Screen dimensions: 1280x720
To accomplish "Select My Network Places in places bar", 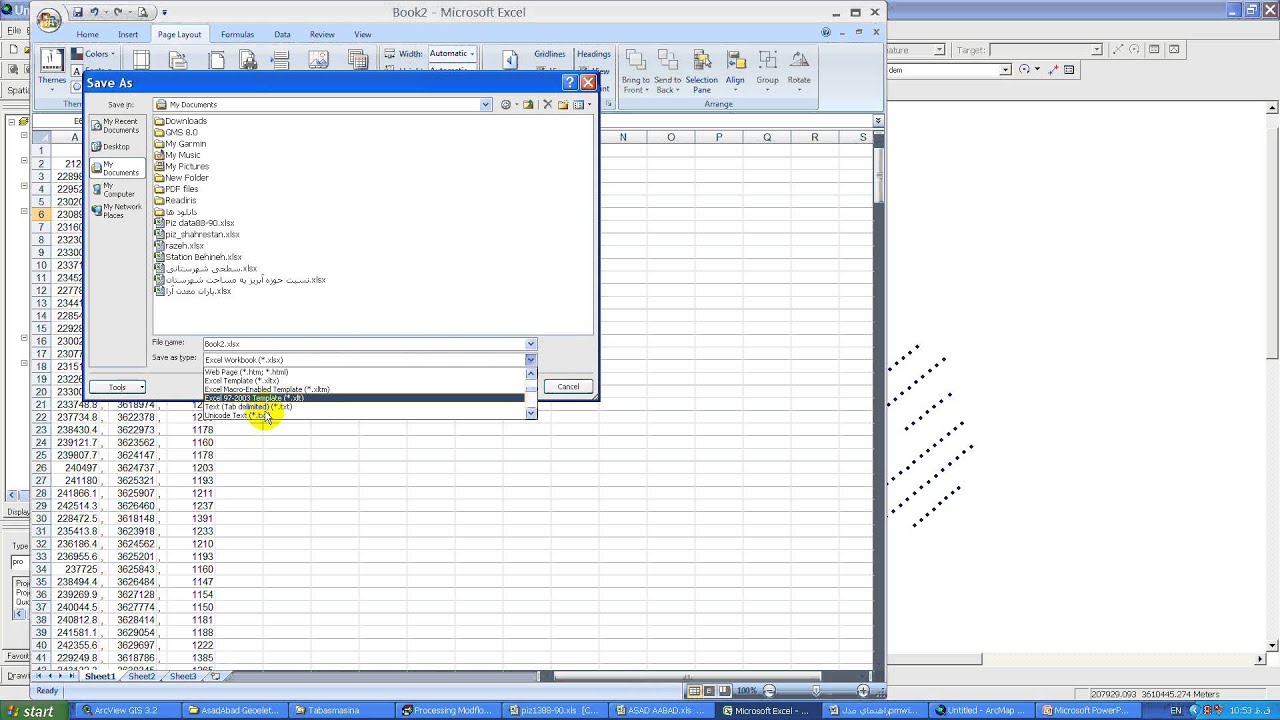I will point(116,211).
